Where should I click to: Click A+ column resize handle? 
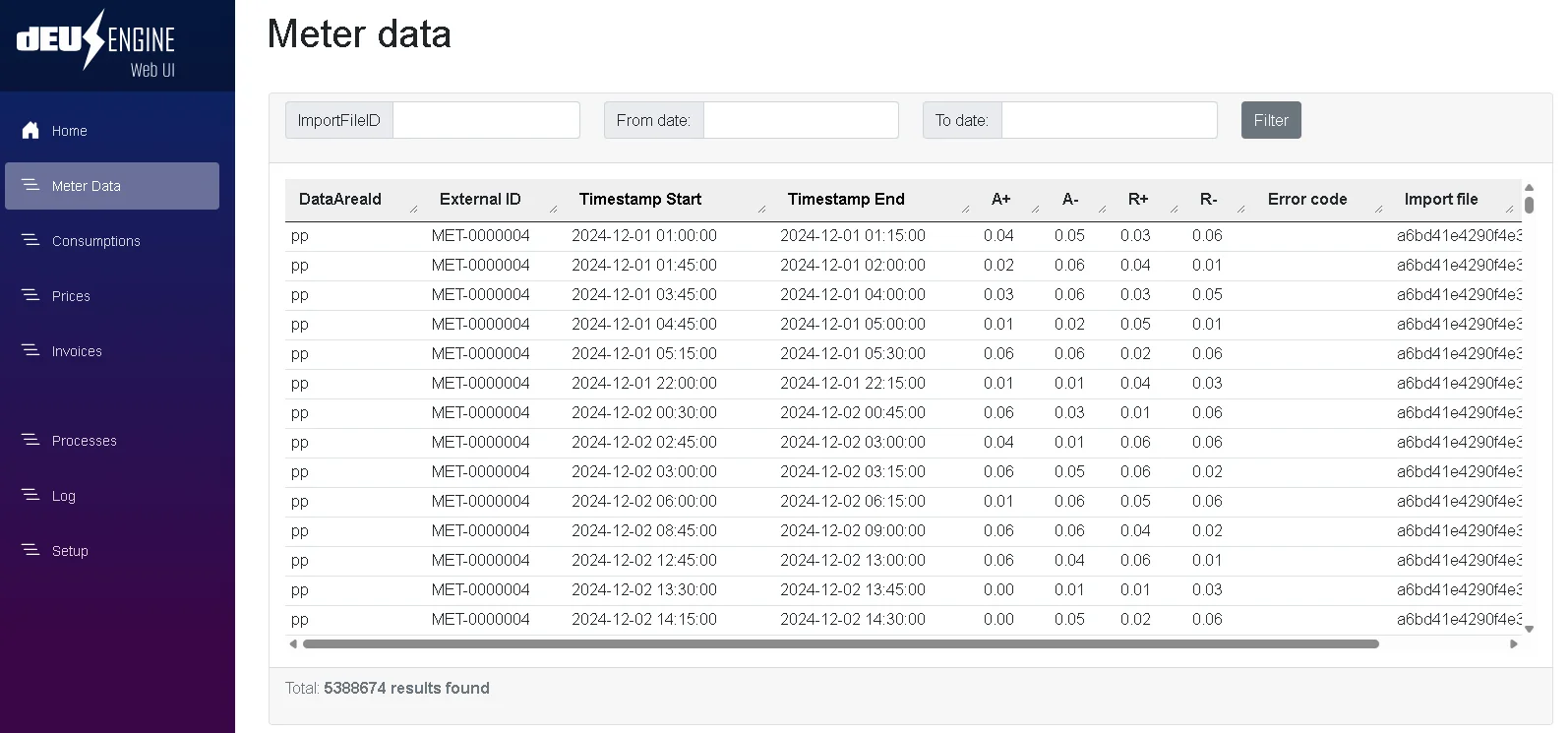point(1035,209)
